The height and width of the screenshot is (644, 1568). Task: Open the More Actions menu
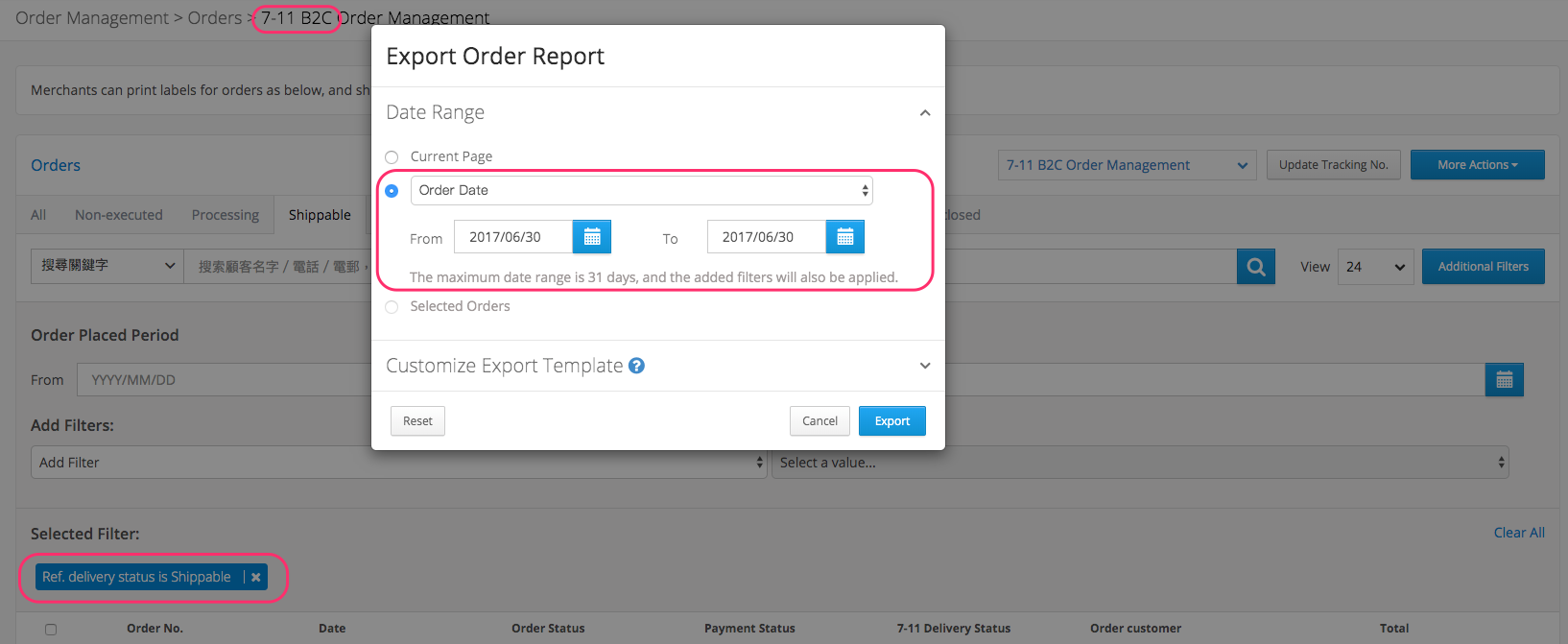point(1478,165)
